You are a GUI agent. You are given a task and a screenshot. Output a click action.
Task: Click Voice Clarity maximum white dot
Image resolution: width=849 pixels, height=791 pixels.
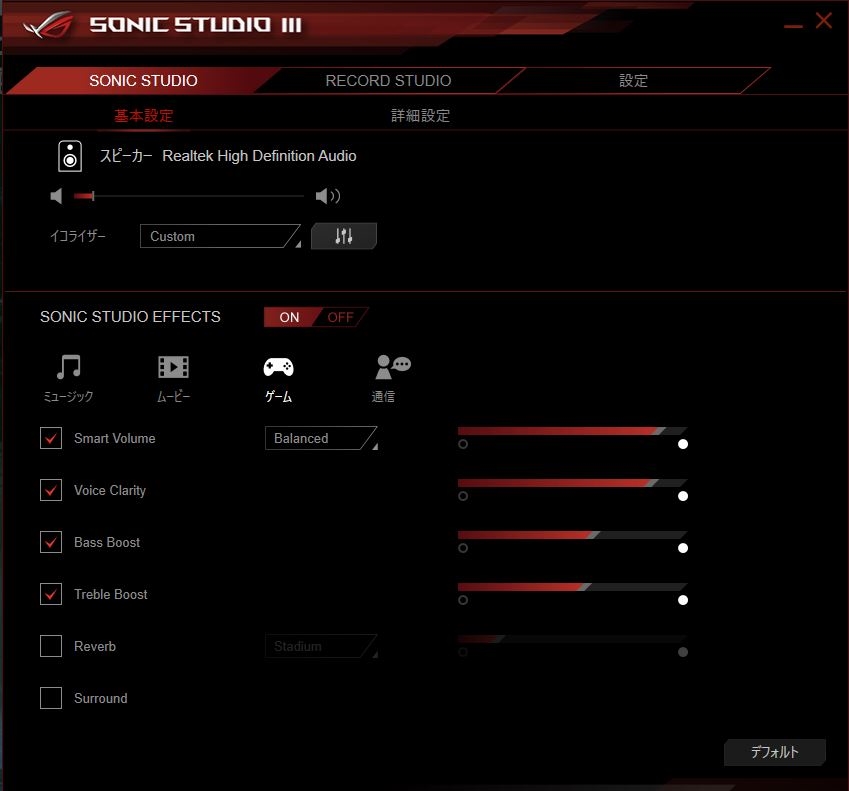tap(683, 496)
